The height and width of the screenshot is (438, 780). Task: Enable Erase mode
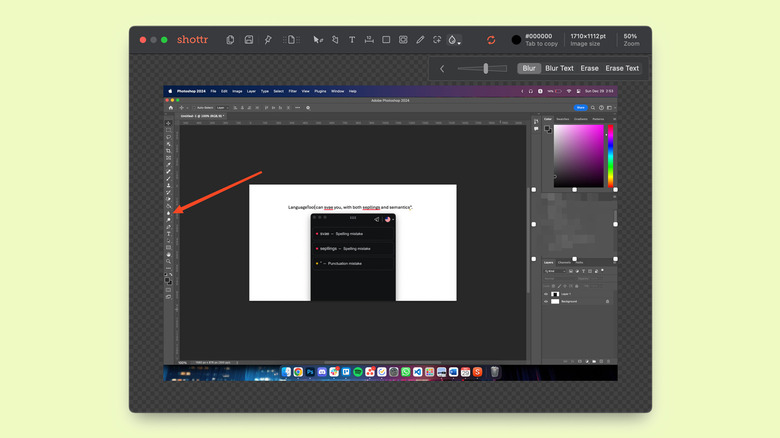pyautogui.click(x=589, y=69)
